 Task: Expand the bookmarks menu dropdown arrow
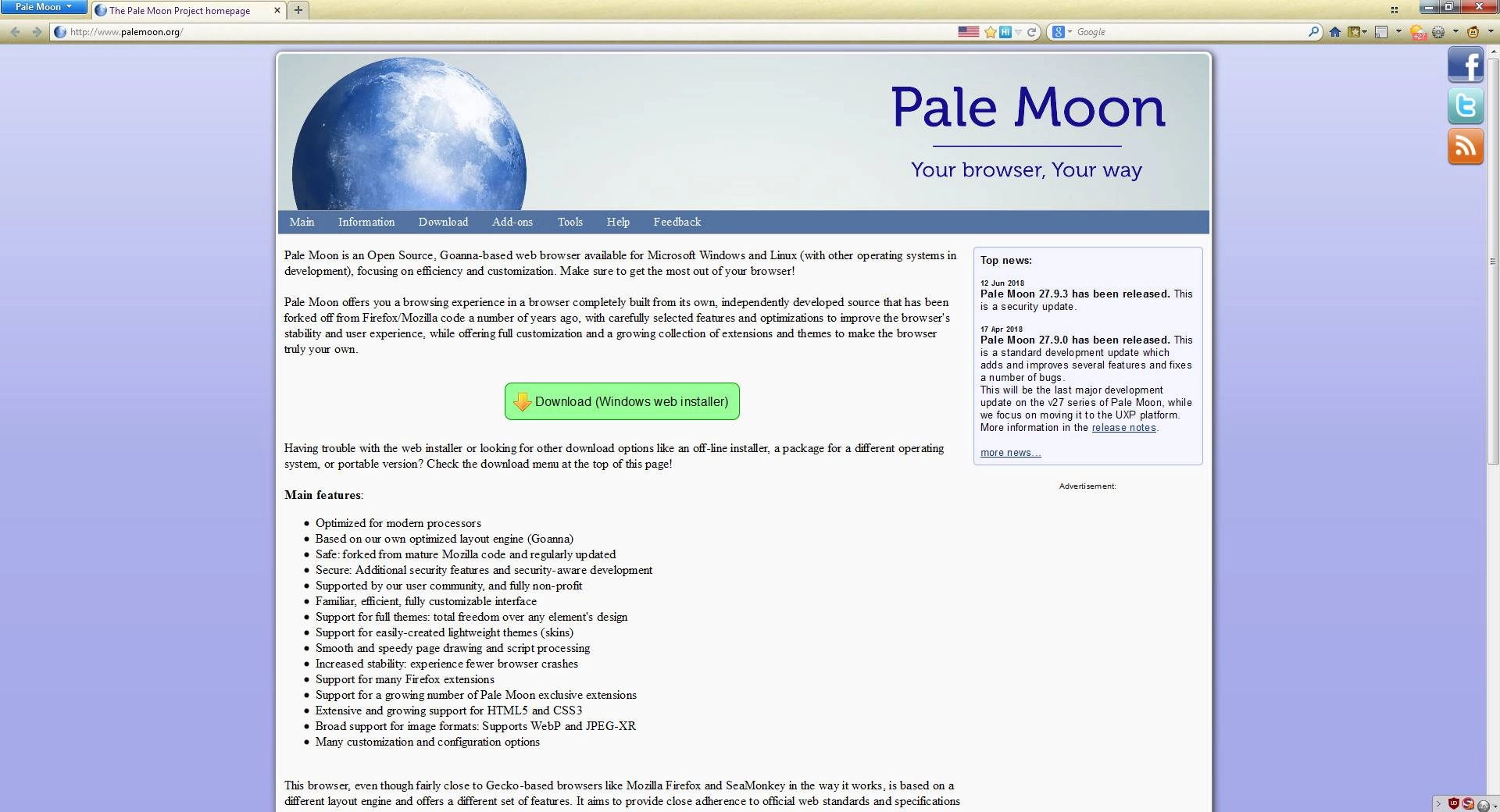pyautogui.click(x=1365, y=32)
